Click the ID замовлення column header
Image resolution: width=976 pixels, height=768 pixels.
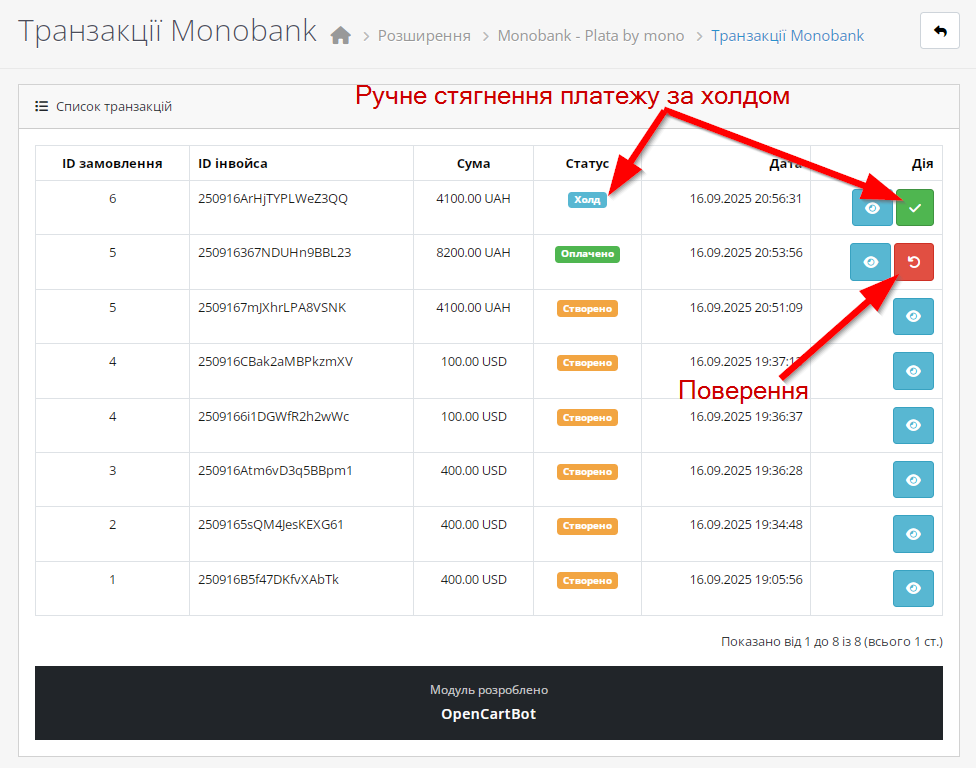[112, 164]
